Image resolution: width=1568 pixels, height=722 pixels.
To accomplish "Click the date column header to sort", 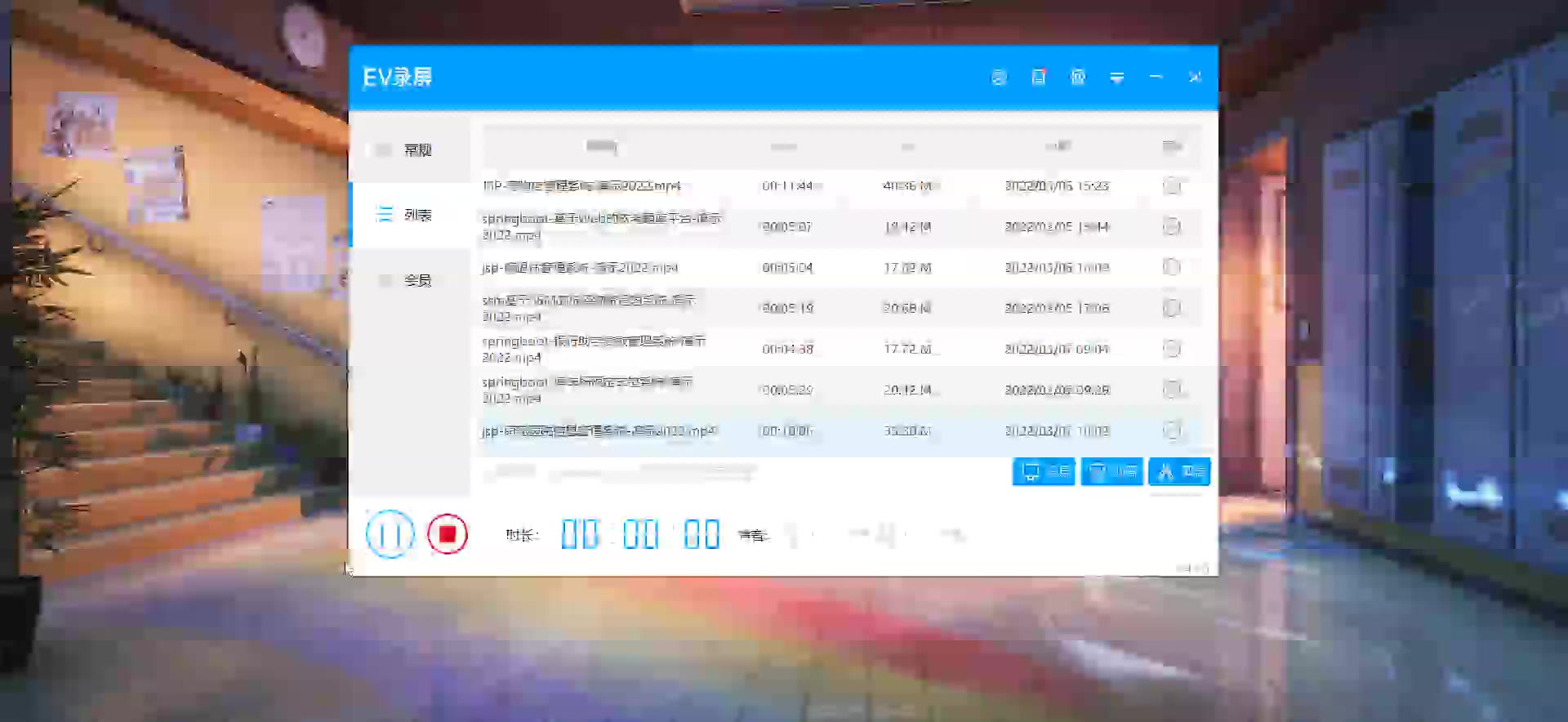I will coord(1058,147).
